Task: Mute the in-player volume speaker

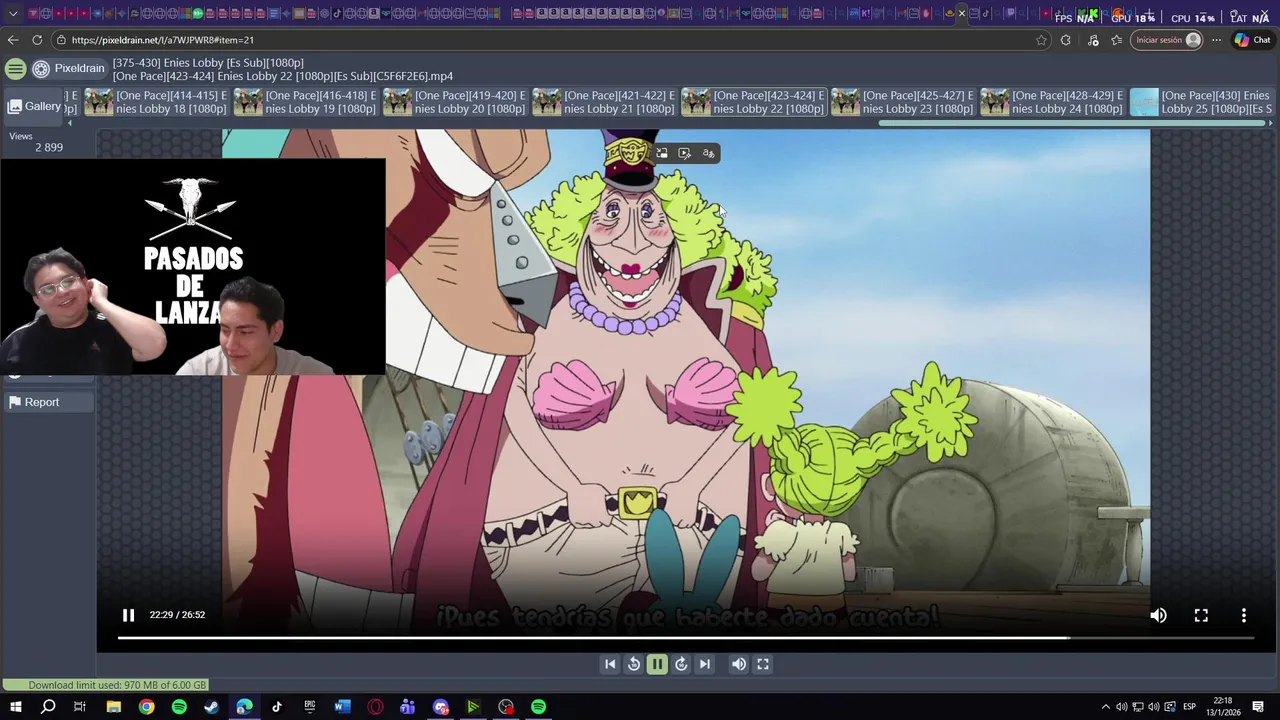Action: pyautogui.click(x=1158, y=615)
